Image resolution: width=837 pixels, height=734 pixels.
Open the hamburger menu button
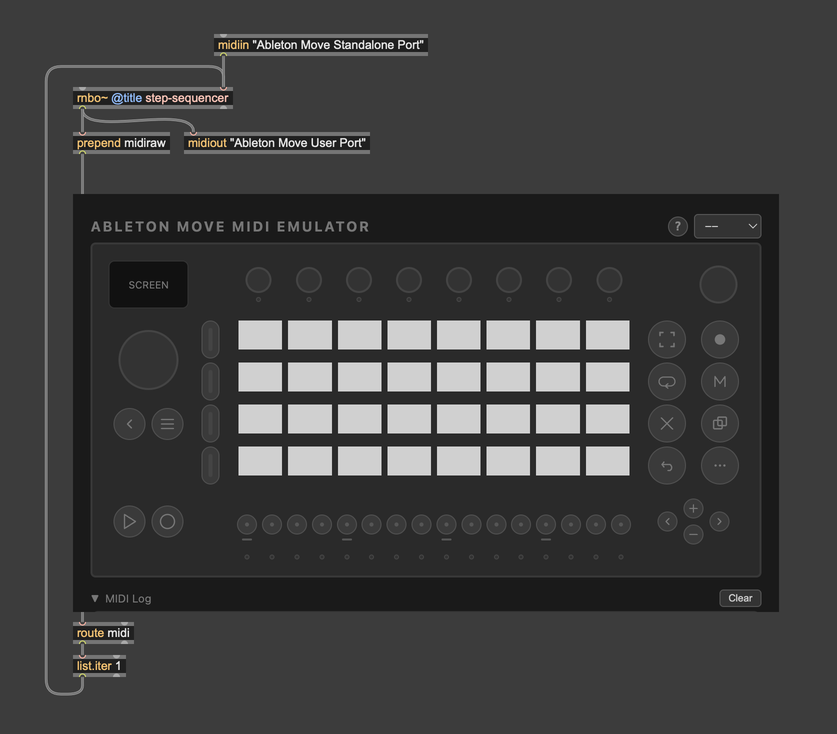(x=167, y=424)
